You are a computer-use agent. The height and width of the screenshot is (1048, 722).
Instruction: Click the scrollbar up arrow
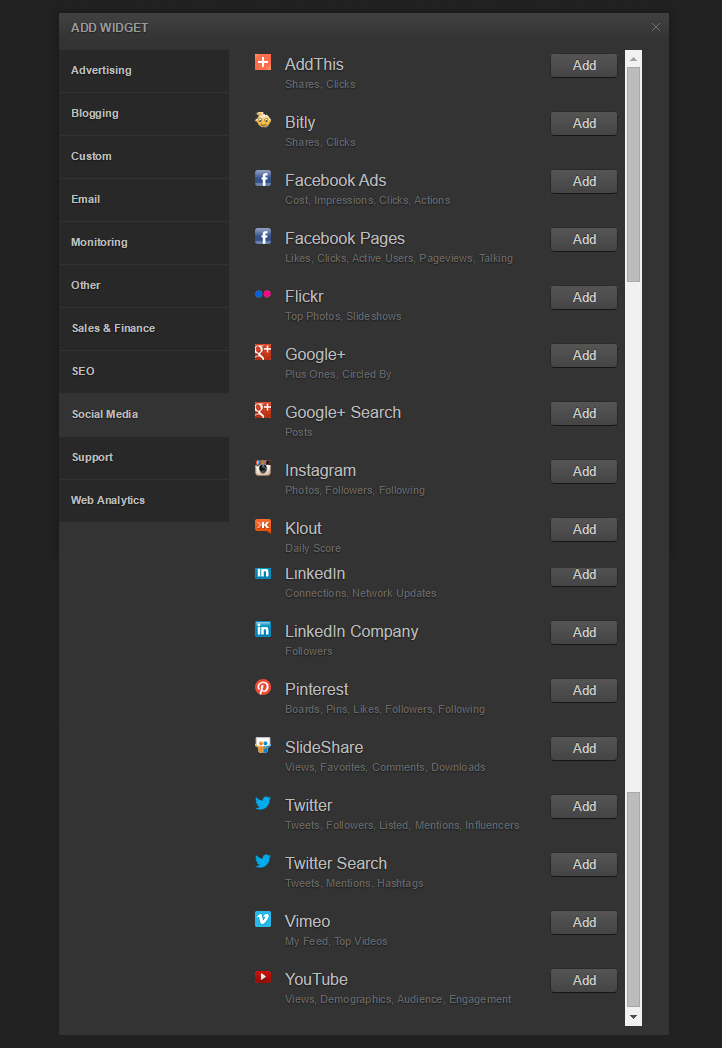point(633,59)
